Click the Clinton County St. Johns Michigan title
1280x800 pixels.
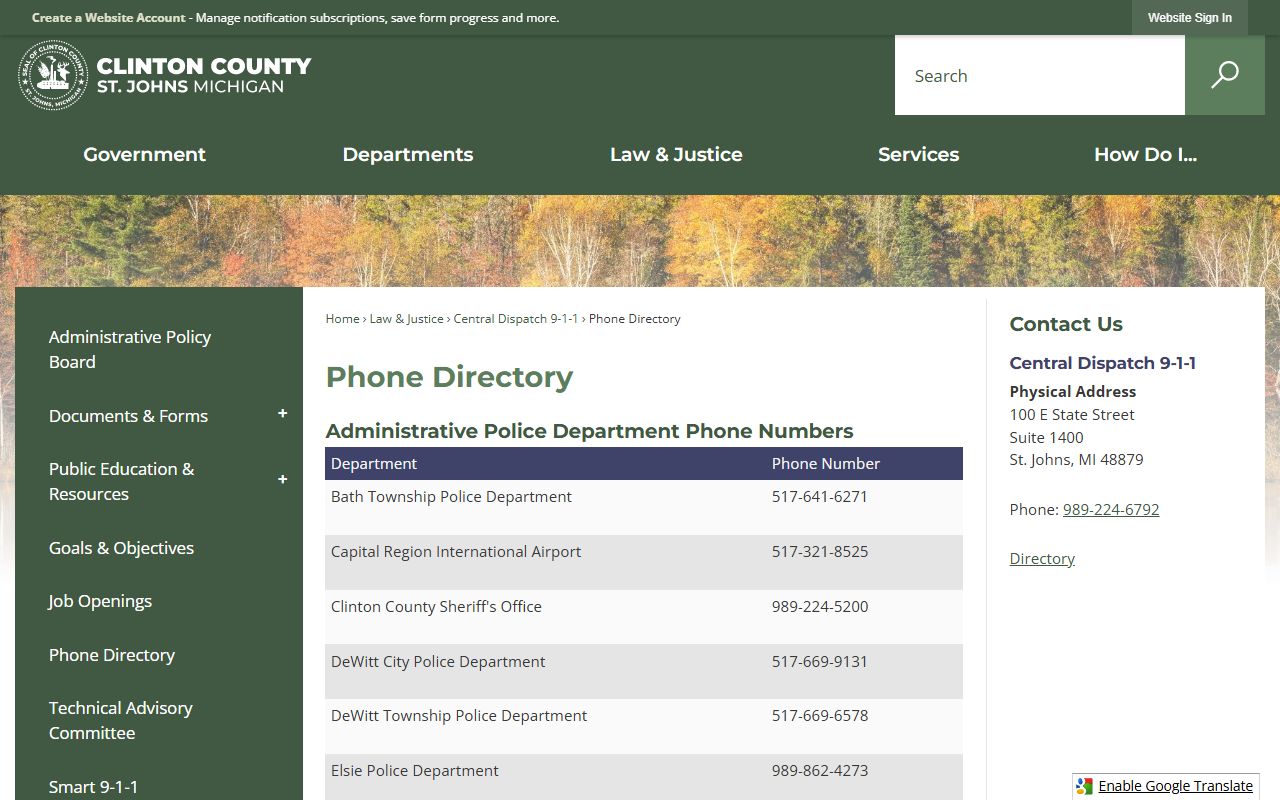(x=204, y=75)
